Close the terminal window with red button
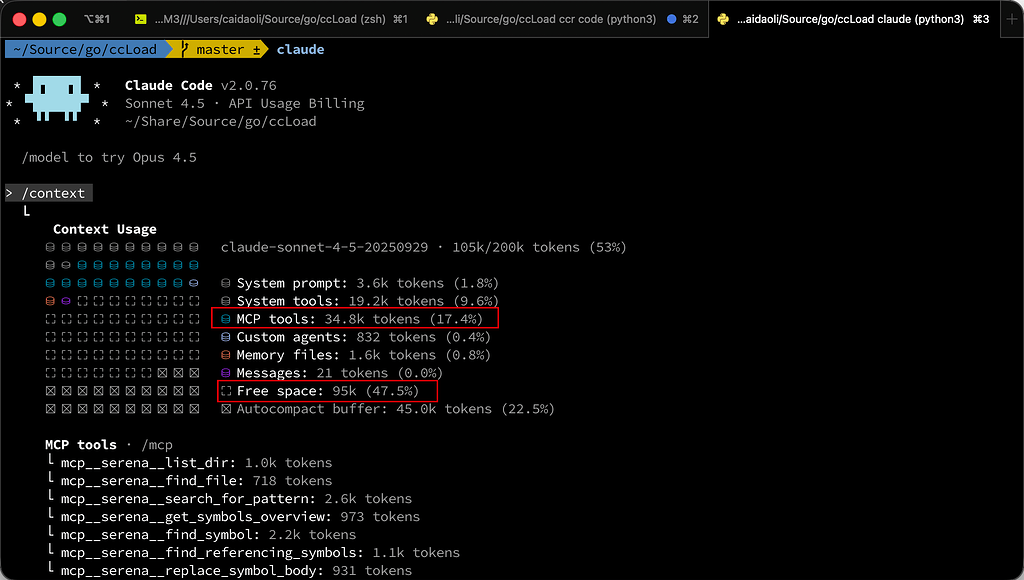Image resolution: width=1024 pixels, height=580 pixels. [20, 20]
